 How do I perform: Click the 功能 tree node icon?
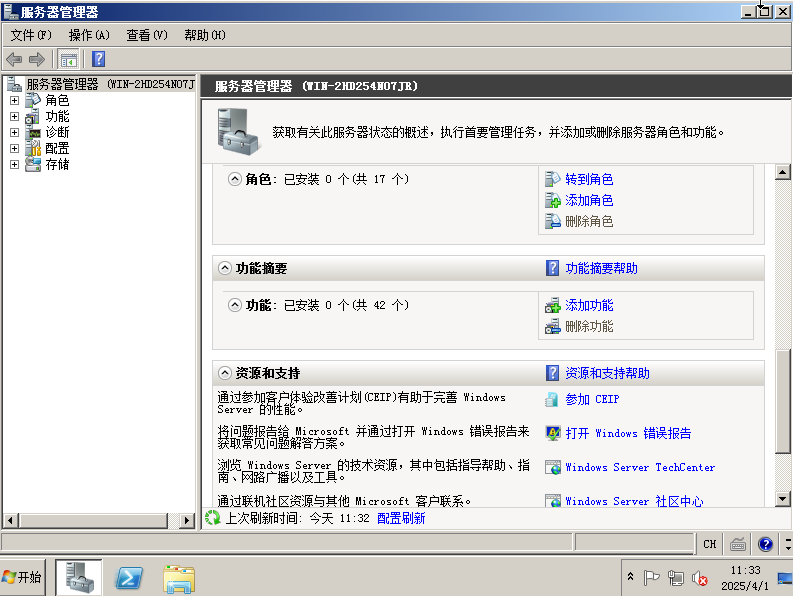33,116
